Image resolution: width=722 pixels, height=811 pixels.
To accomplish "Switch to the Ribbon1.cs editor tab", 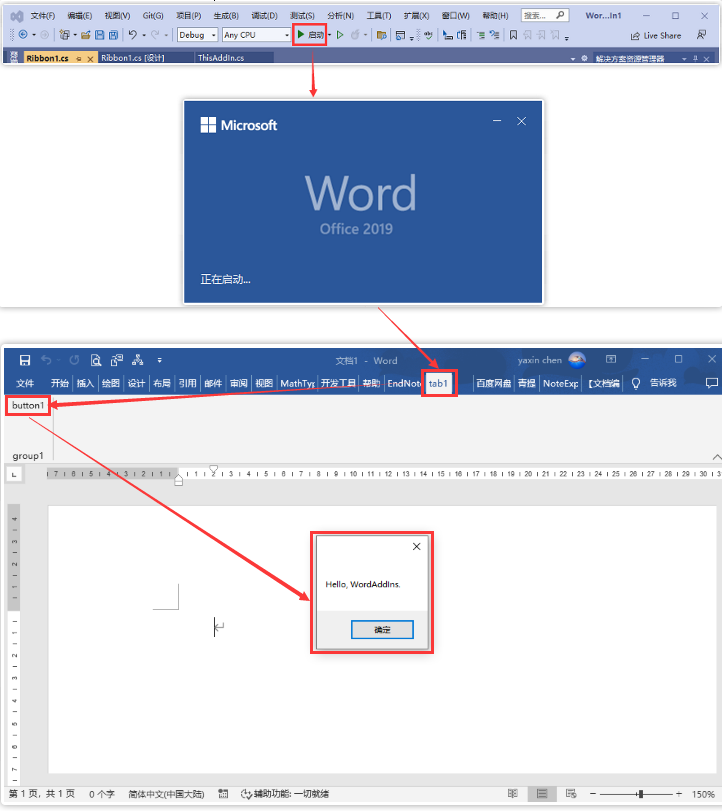I will click(47, 58).
